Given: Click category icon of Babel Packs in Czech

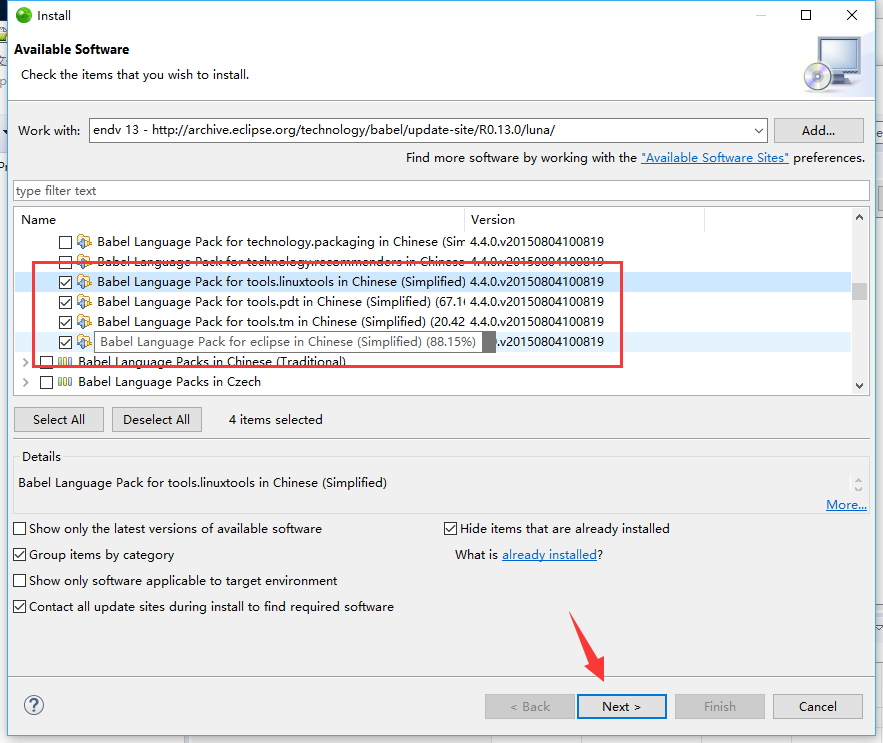Looking at the screenshot, I should [65, 382].
